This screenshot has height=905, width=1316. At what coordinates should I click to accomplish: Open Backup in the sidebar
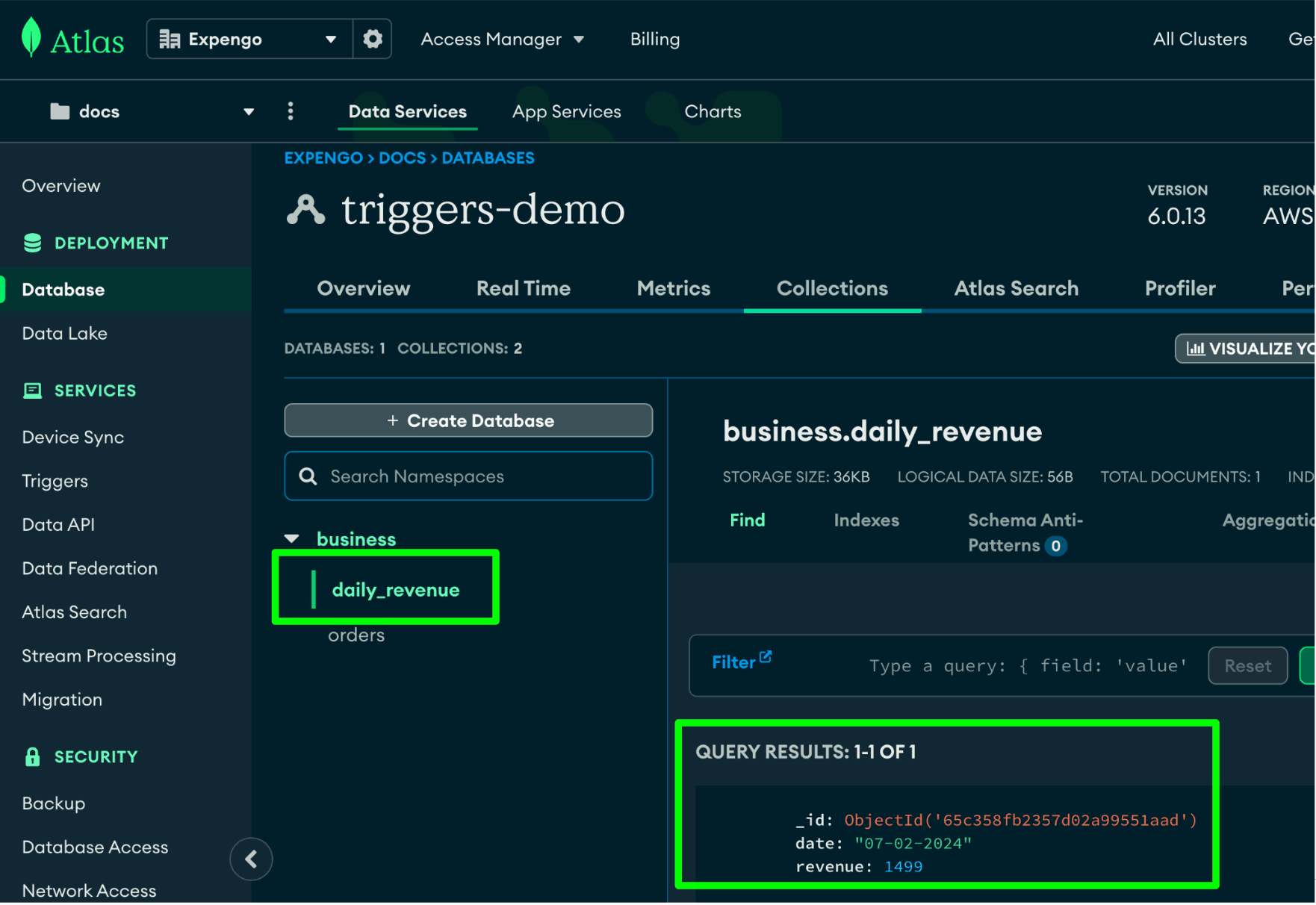click(x=54, y=804)
